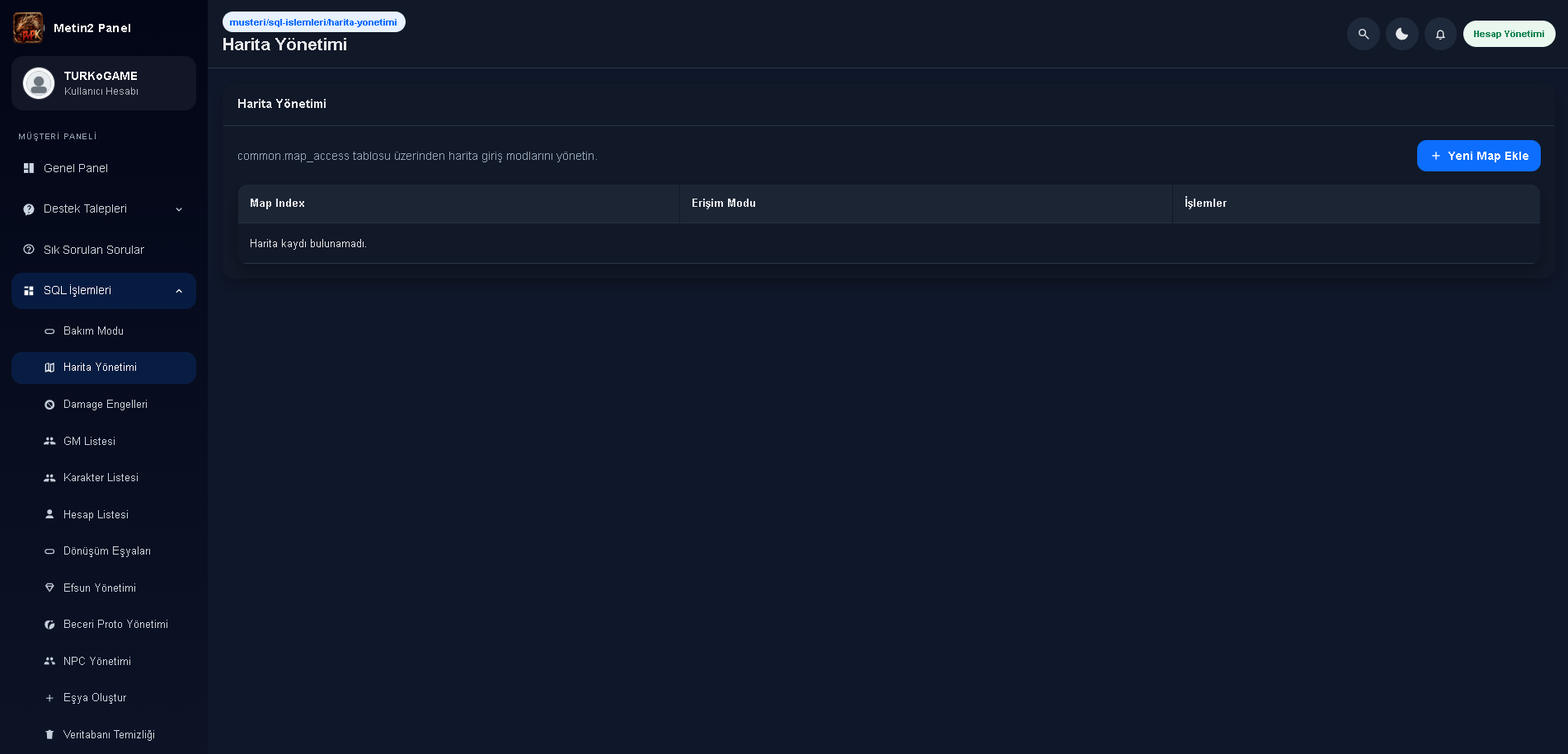Click the Veritabanı Temizliği trash icon
Viewport: 1568px width, 754px height.
point(49,734)
